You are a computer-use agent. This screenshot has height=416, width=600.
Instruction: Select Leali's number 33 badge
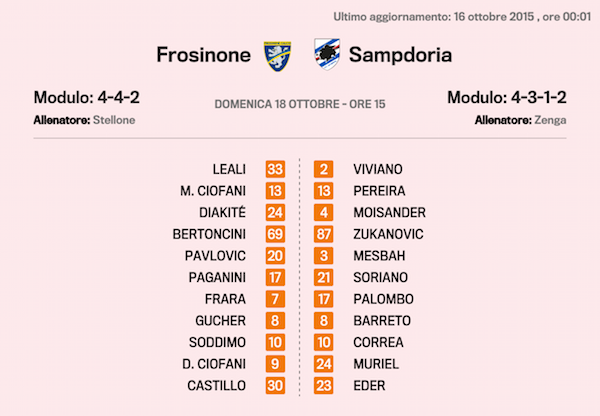point(276,169)
